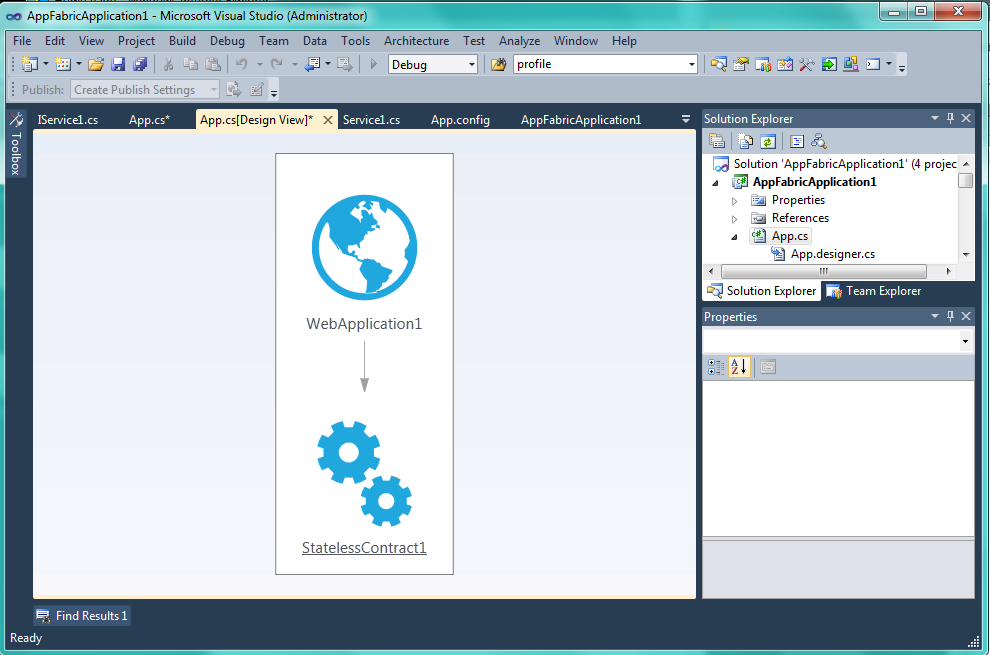The height and width of the screenshot is (655, 990).
Task: Save the current file with the floppy icon
Action: click(x=118, y=64)
